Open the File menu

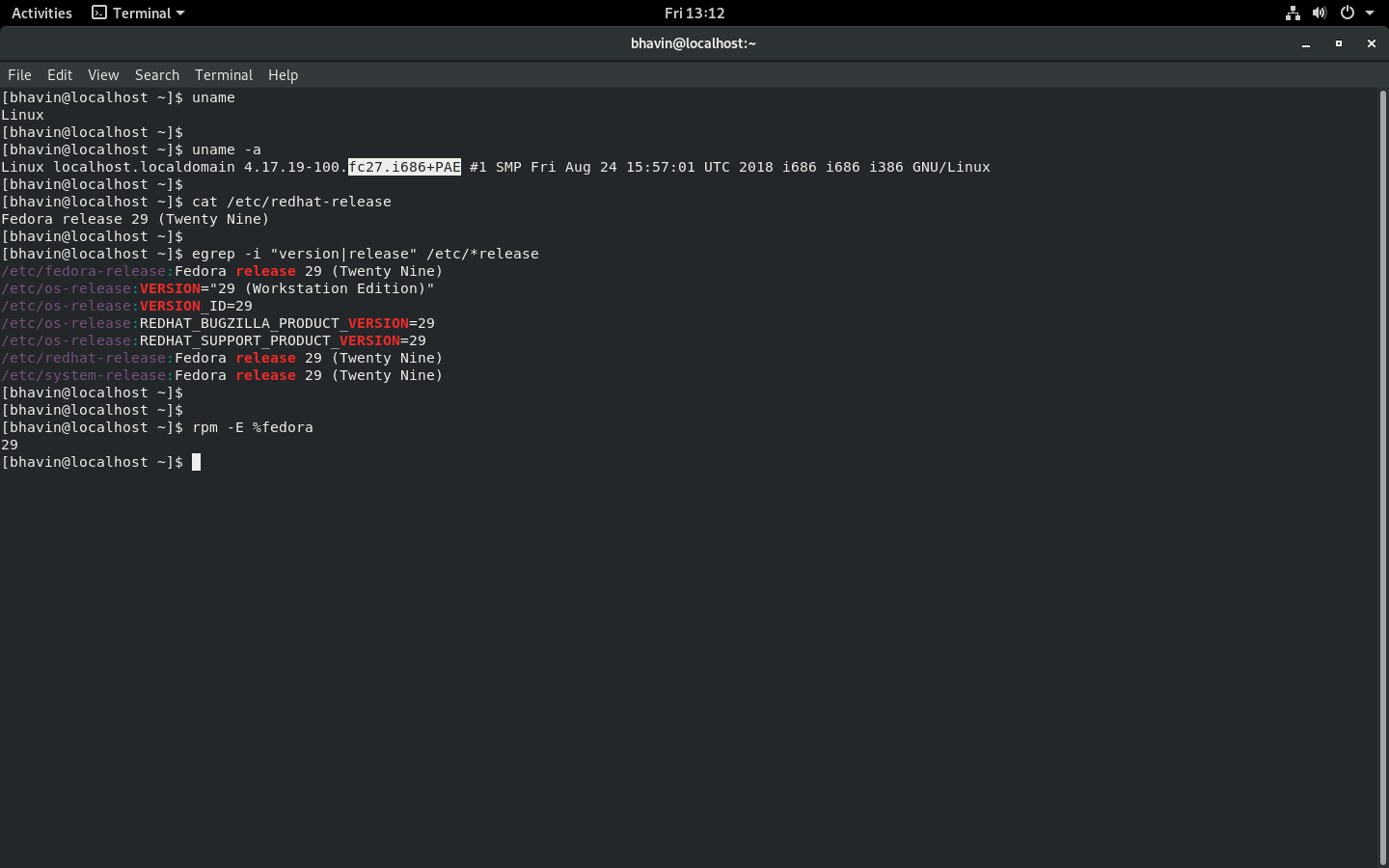coord(19,74)
